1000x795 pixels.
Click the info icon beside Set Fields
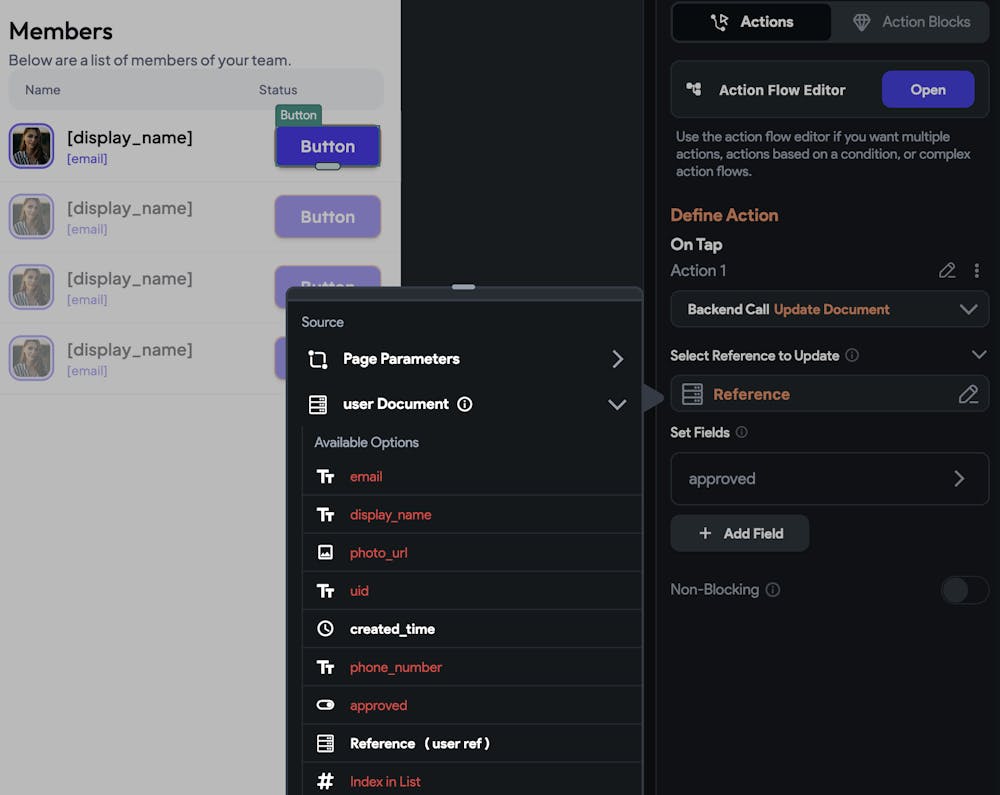[741, 433]
